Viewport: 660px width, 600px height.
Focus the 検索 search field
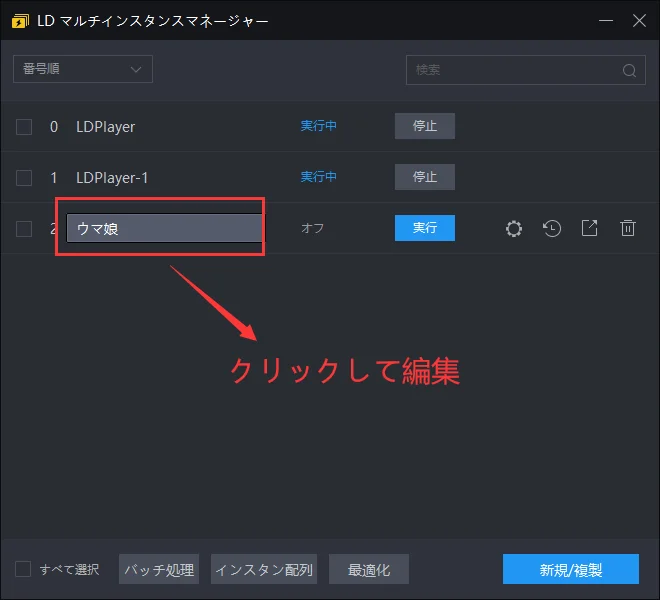526,70
